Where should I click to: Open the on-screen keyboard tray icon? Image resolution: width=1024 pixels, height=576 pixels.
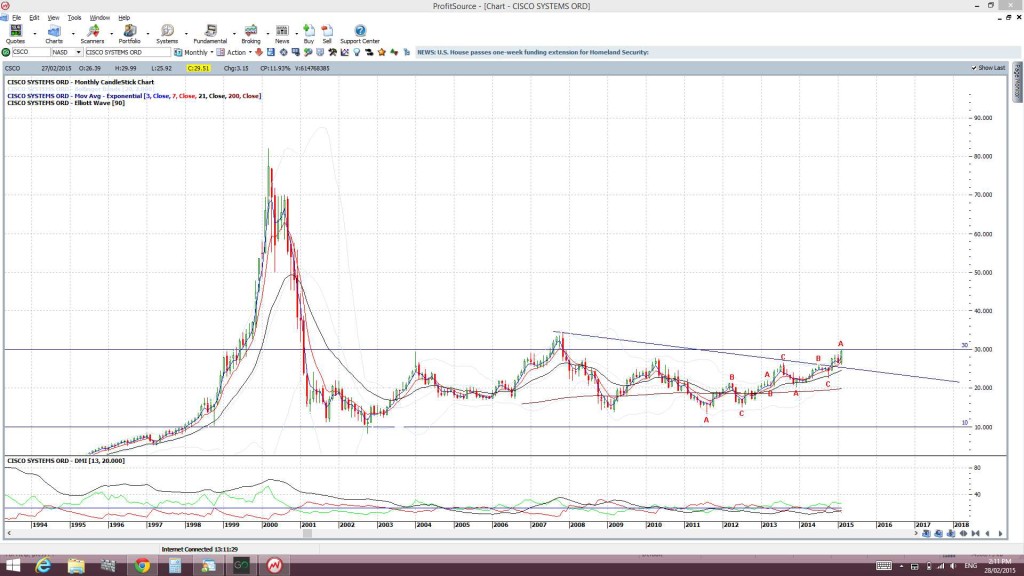click(884, 566)
